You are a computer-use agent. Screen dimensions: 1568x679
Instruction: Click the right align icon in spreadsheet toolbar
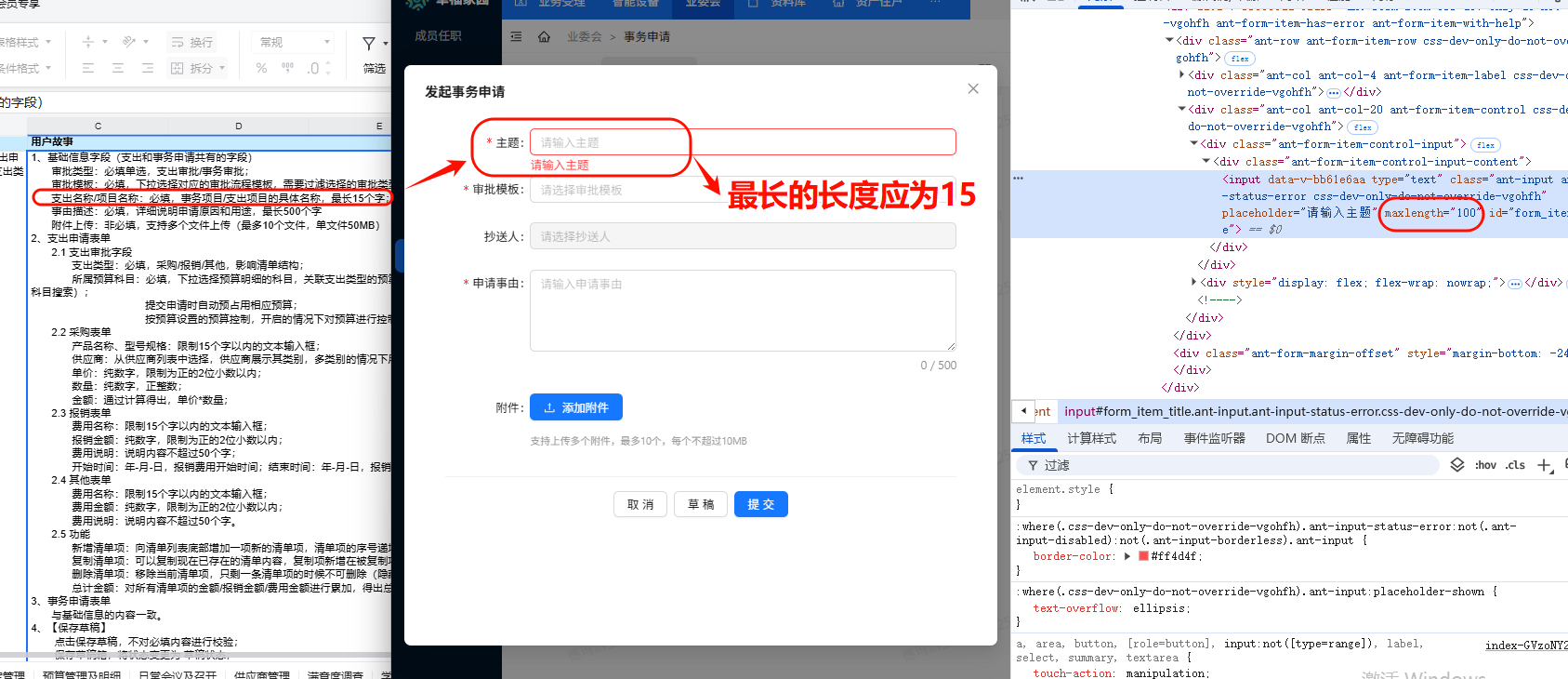click(x=148, y=68)
